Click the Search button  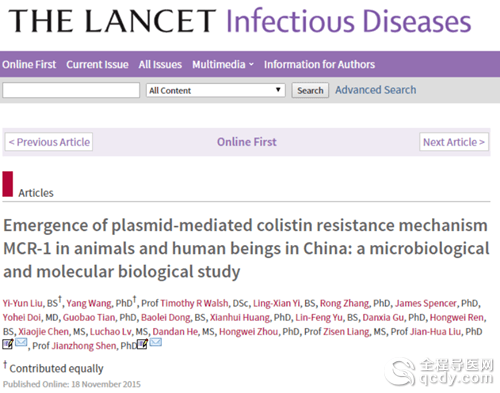tap(310, 90)
